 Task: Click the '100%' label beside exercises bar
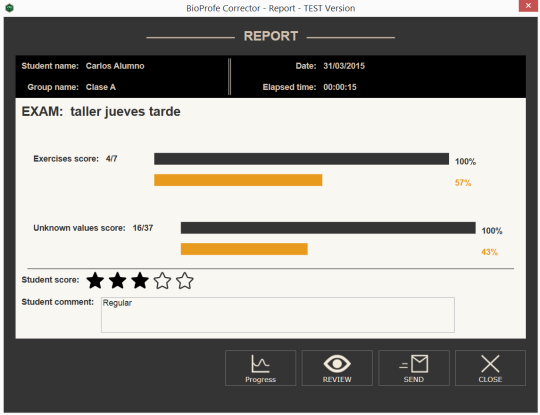click(x=465, y=162)
